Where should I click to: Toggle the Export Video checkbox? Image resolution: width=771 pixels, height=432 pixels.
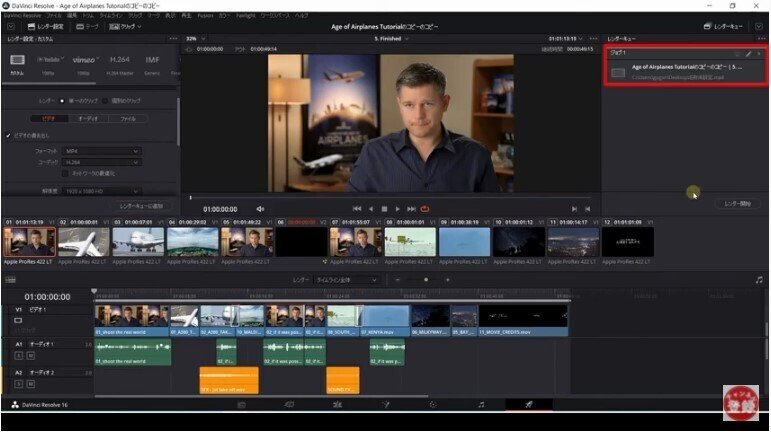coord(8,136)
